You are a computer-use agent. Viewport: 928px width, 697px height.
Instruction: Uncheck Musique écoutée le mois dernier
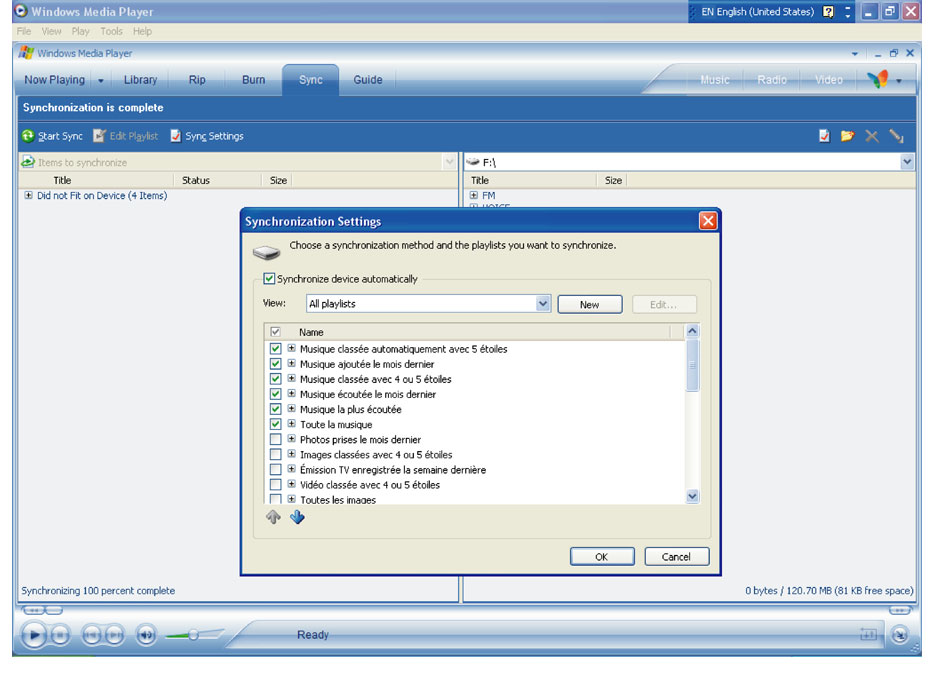[275, 394]
